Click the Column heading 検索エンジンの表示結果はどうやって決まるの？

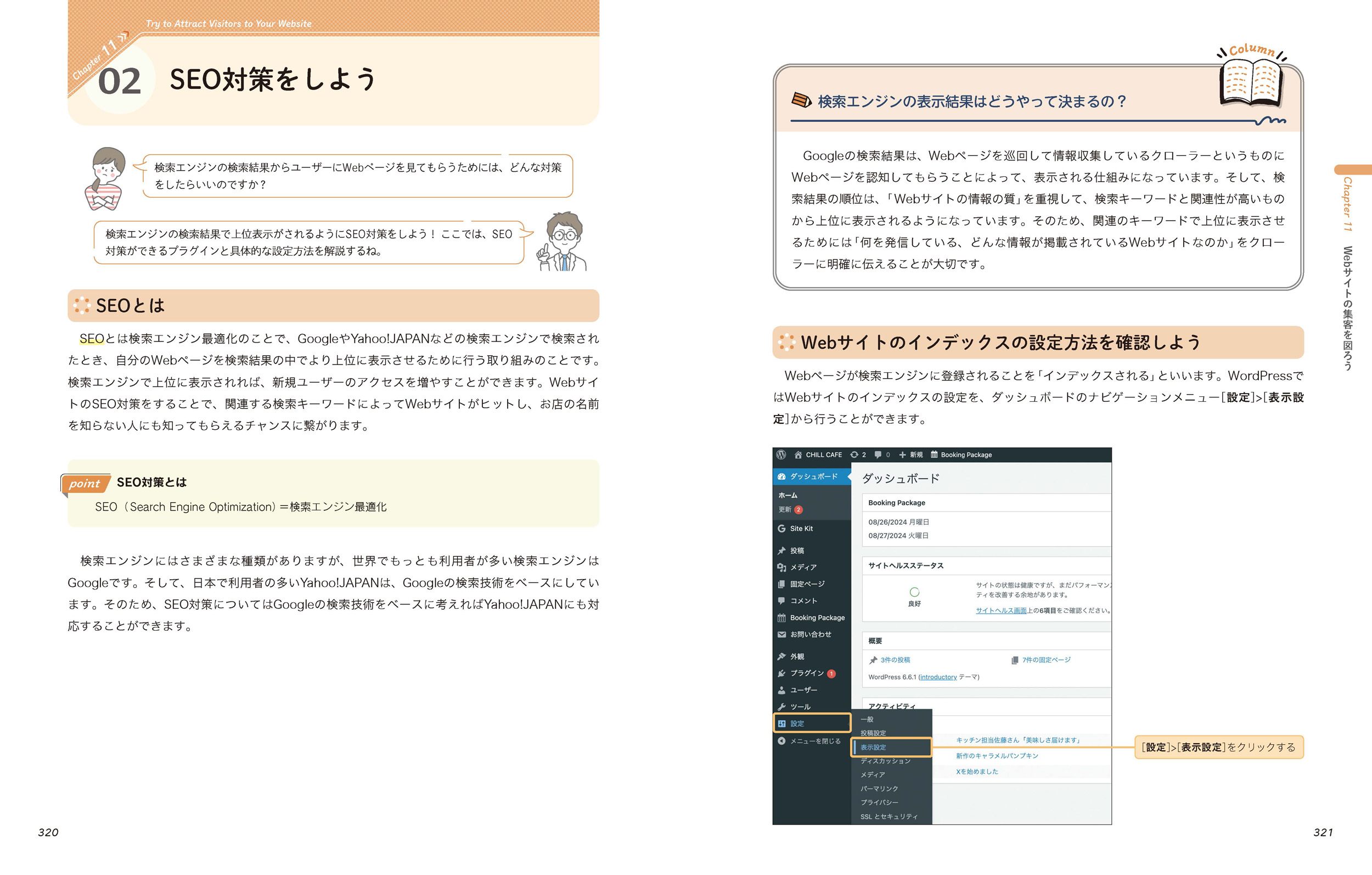pyautogui.click(x=971, y=101)
